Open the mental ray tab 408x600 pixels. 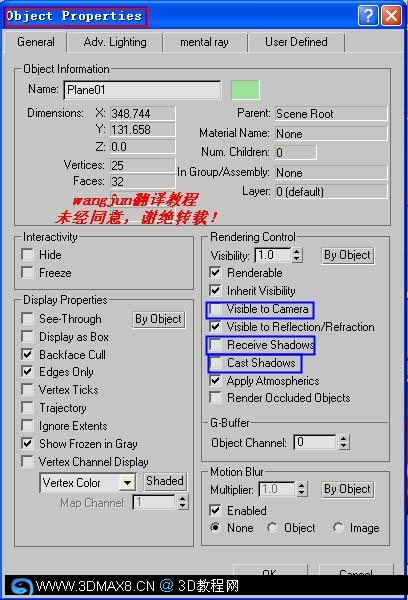tap(204, 42)
